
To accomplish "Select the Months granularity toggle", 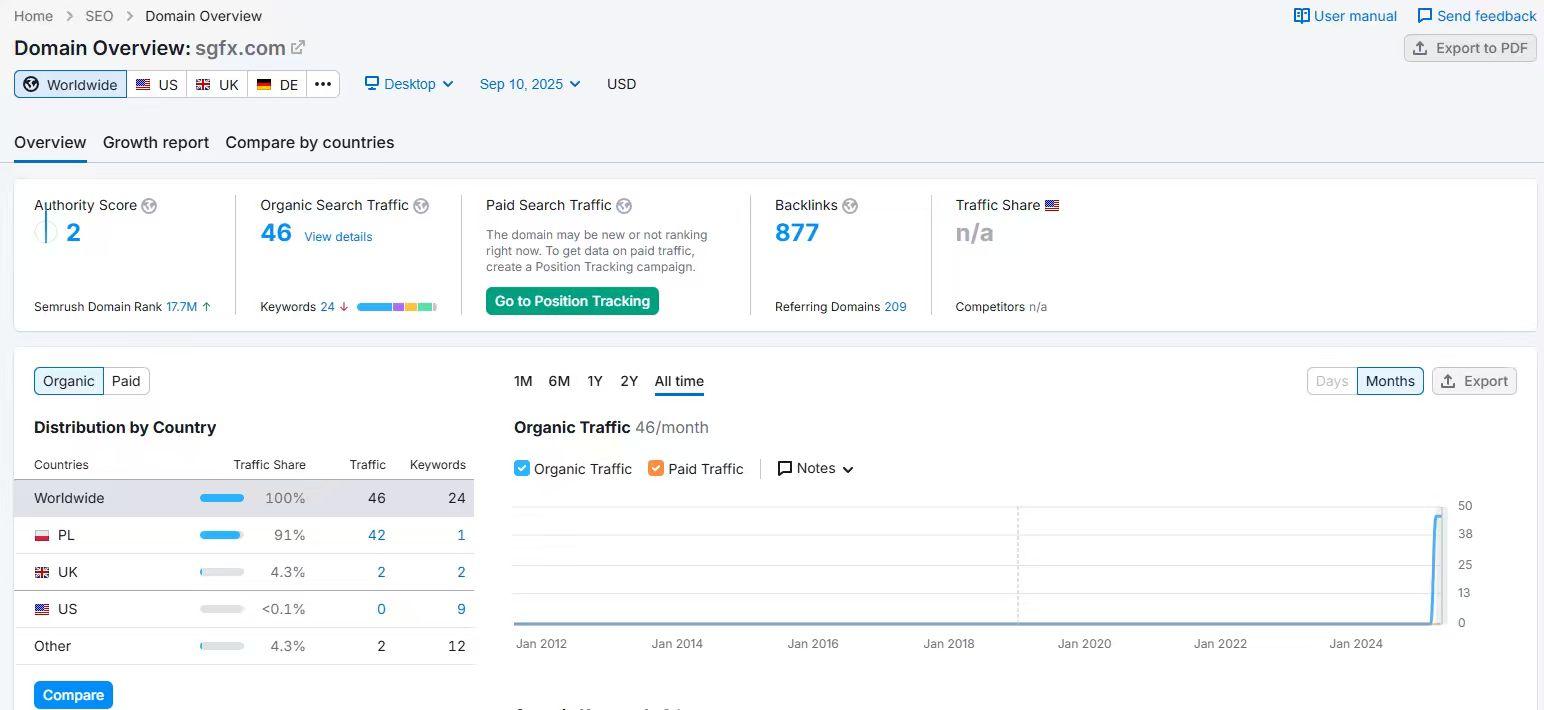I will click(1390, 381).
